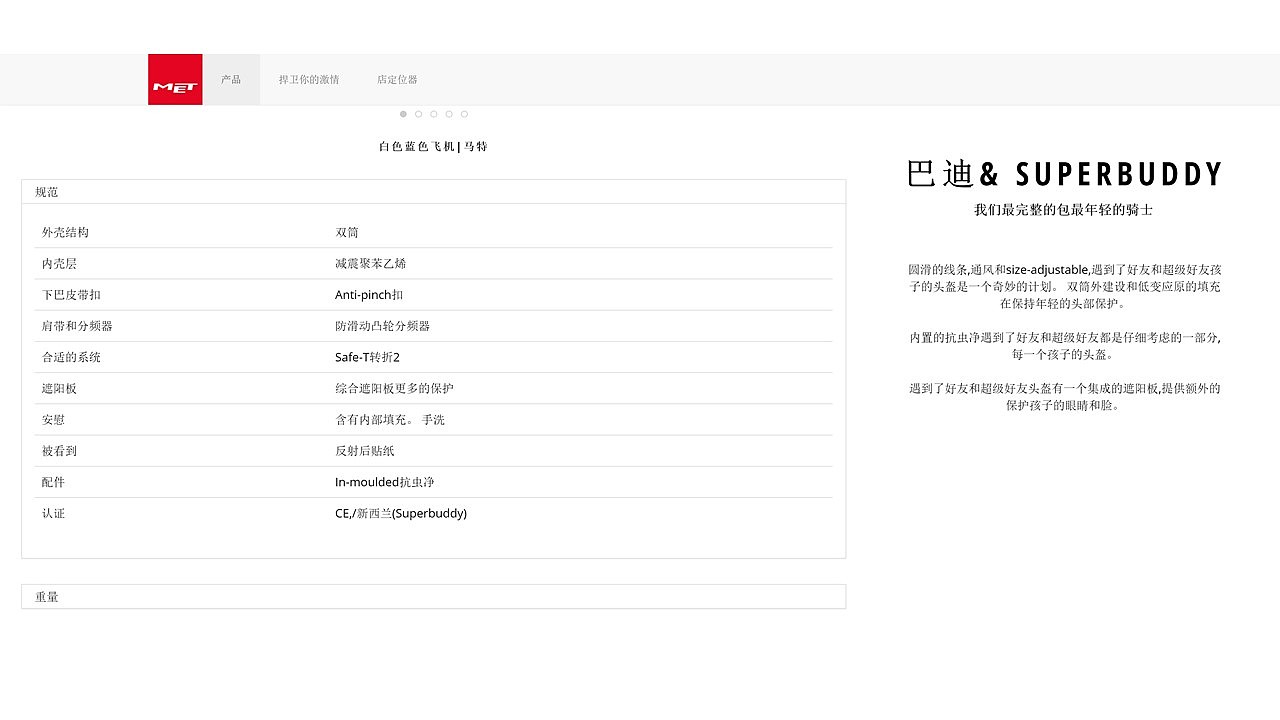Click the 白色蓝色飞机 | 马特 product title
Viewport: 1280px width, 720px height.
click(x=433, y=147)
